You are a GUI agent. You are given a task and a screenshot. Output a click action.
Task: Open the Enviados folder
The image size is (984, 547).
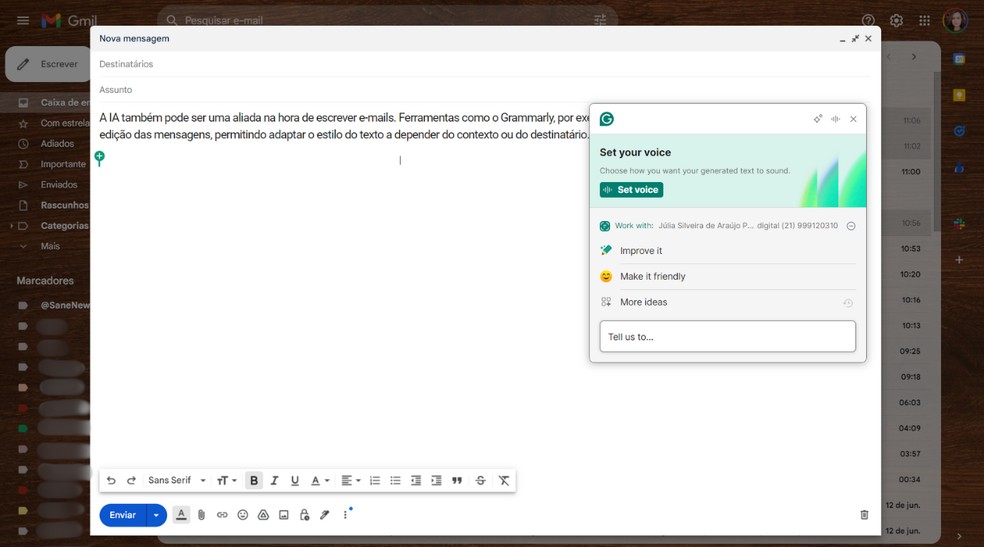[45, 185]
